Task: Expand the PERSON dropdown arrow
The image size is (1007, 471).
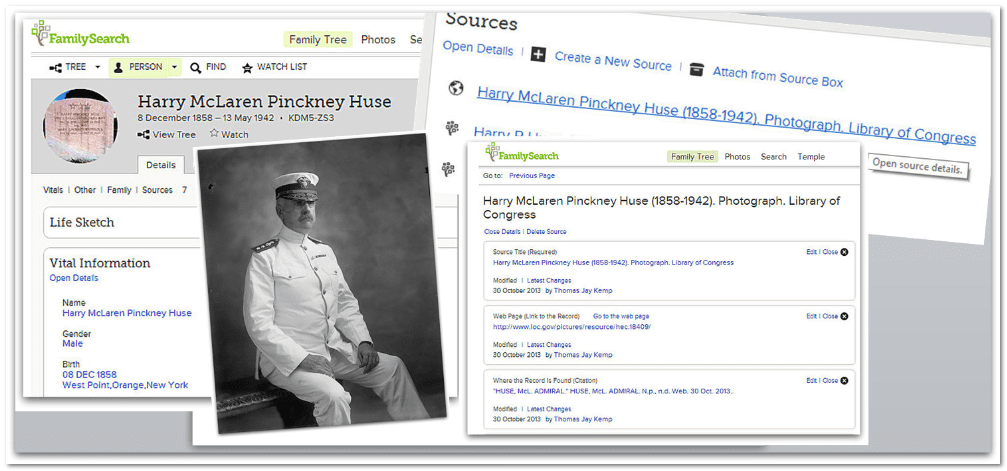Action: [174, 67]
